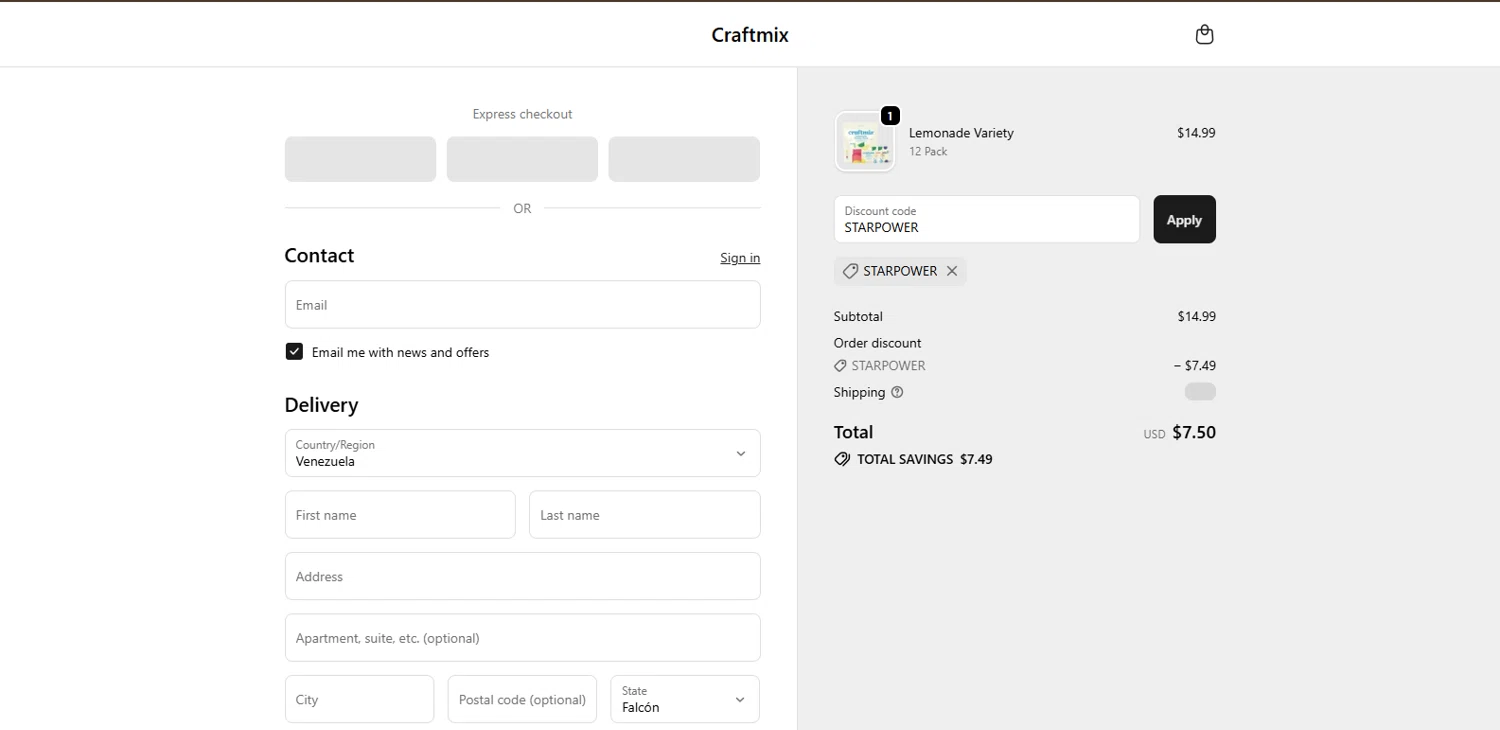Open the shopping bag cart icon
The width and height of the screenshot is (1500, 730).
(x=1204, y=35)
